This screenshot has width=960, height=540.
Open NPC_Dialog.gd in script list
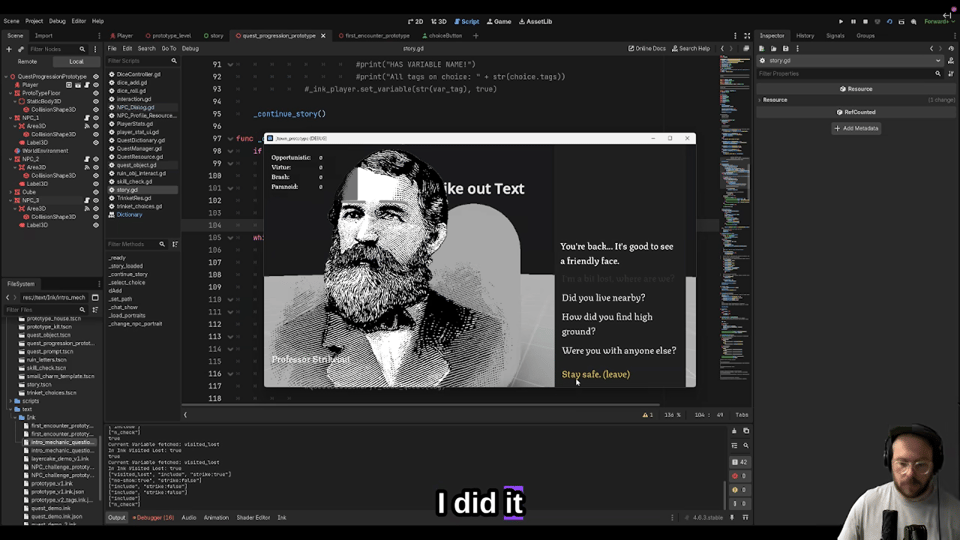click(x=135, y=107)
